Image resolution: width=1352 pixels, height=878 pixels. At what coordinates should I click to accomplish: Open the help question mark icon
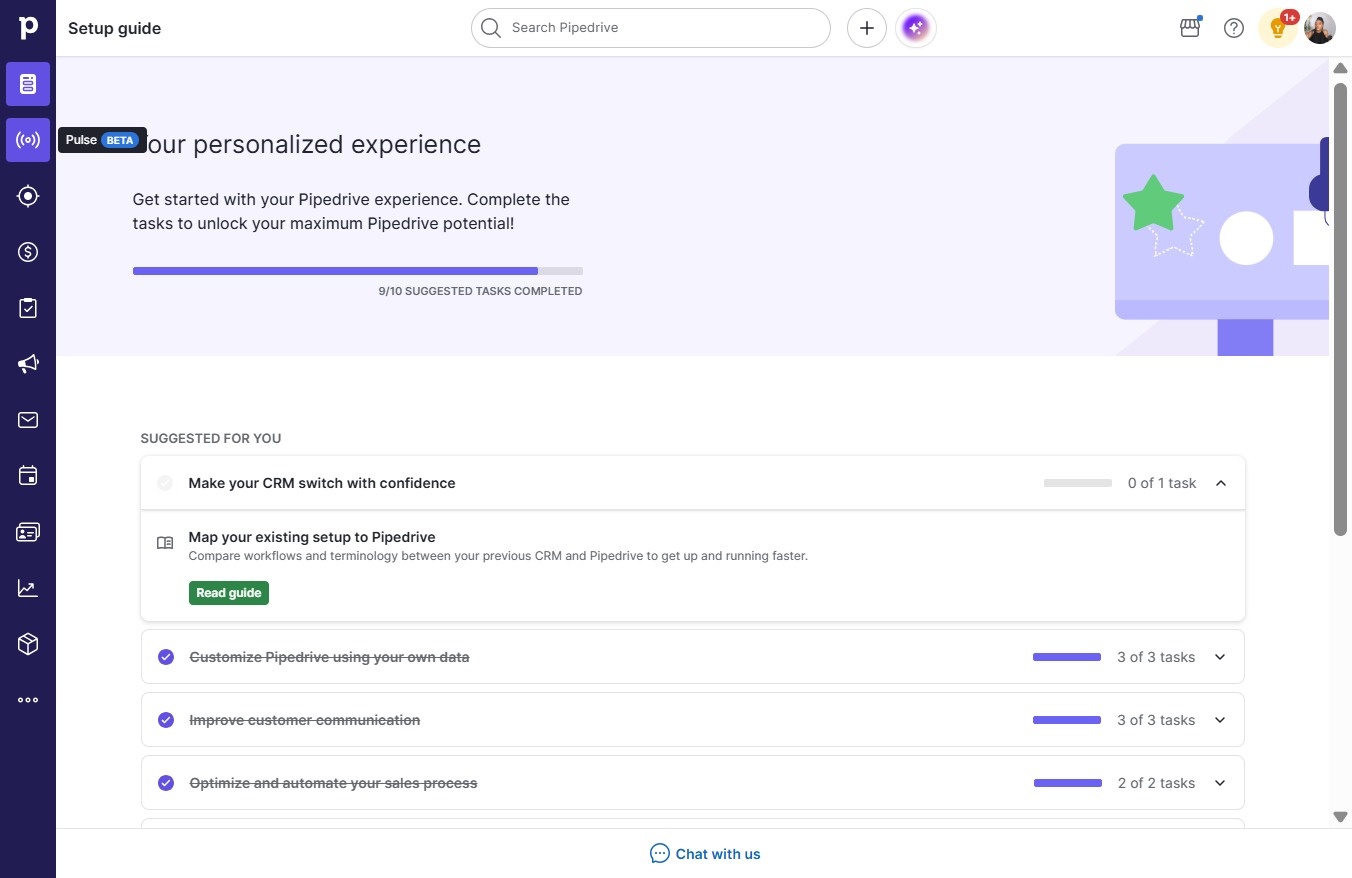point(1234,28)
